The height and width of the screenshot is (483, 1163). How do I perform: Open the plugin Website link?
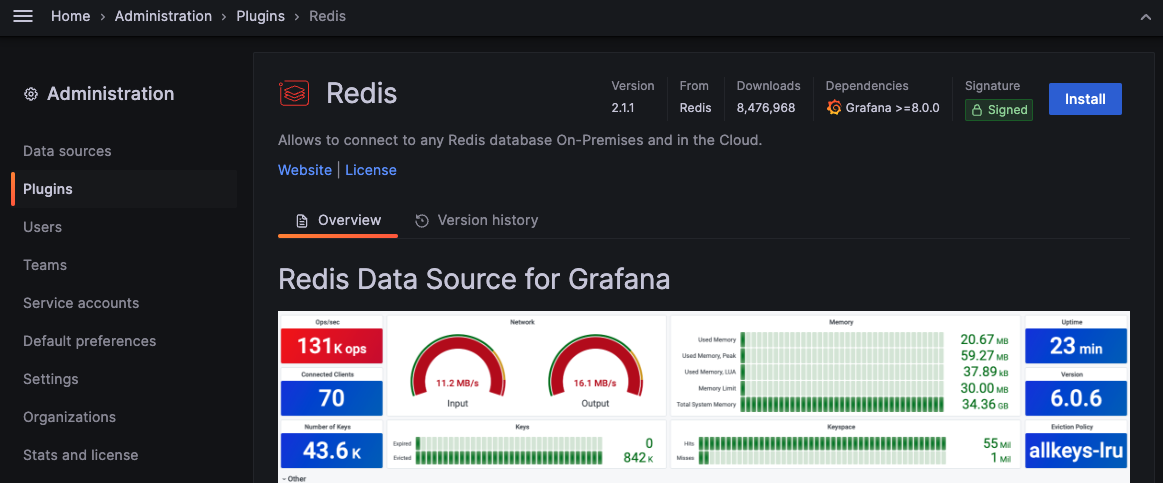coord(305,170)
